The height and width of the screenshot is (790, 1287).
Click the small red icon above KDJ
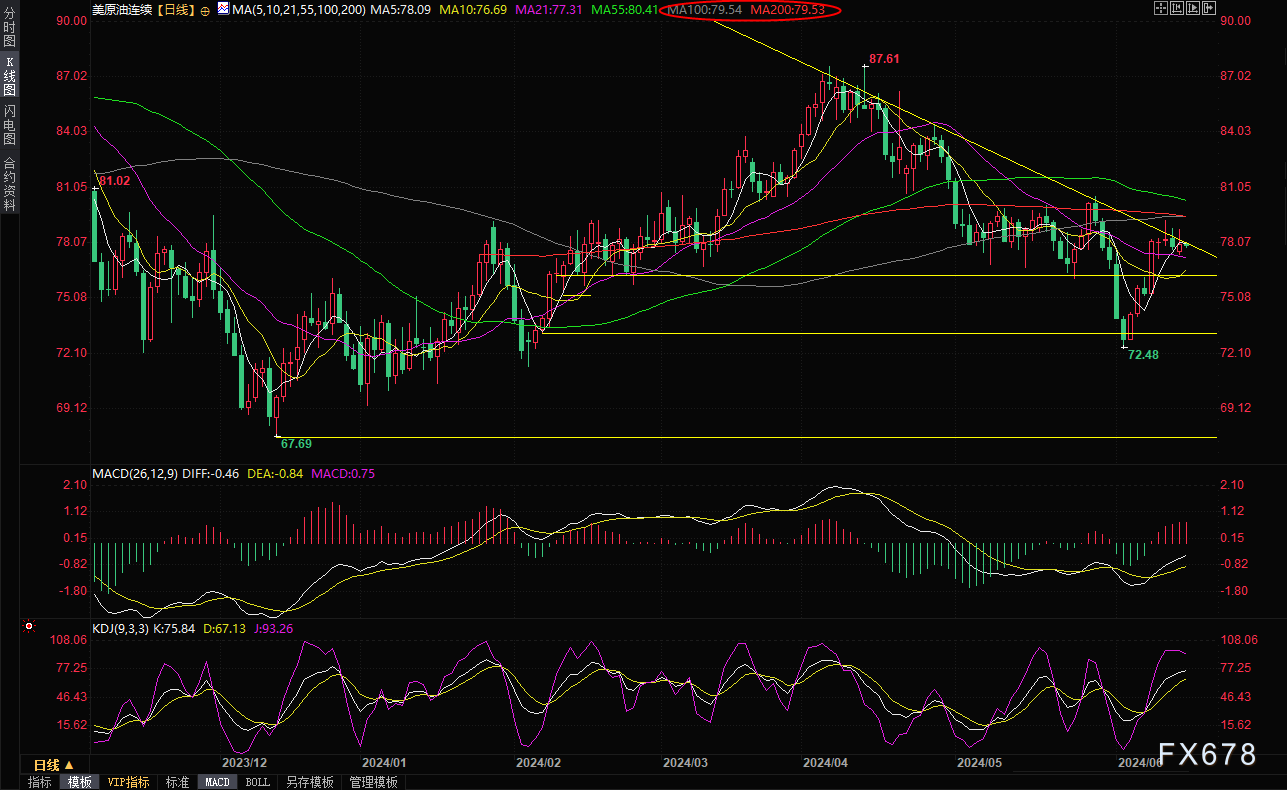pos(28,627)
